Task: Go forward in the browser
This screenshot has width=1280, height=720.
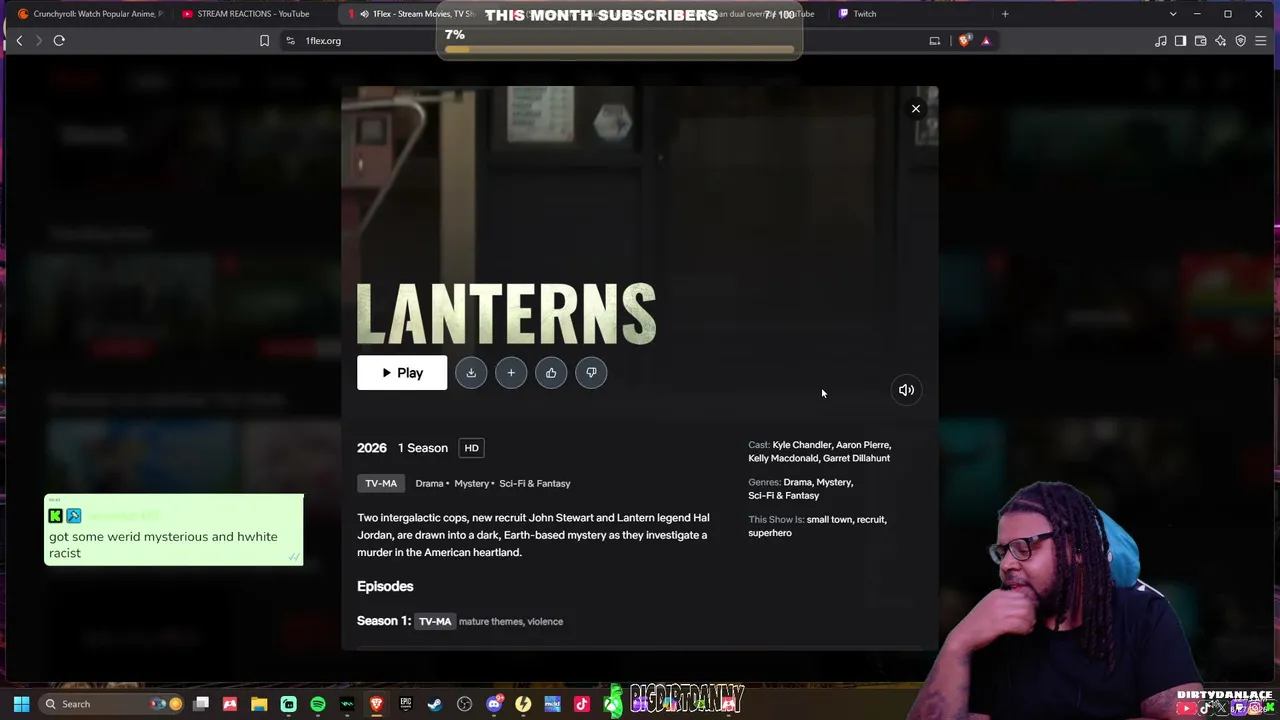Action: click(39, 41)
